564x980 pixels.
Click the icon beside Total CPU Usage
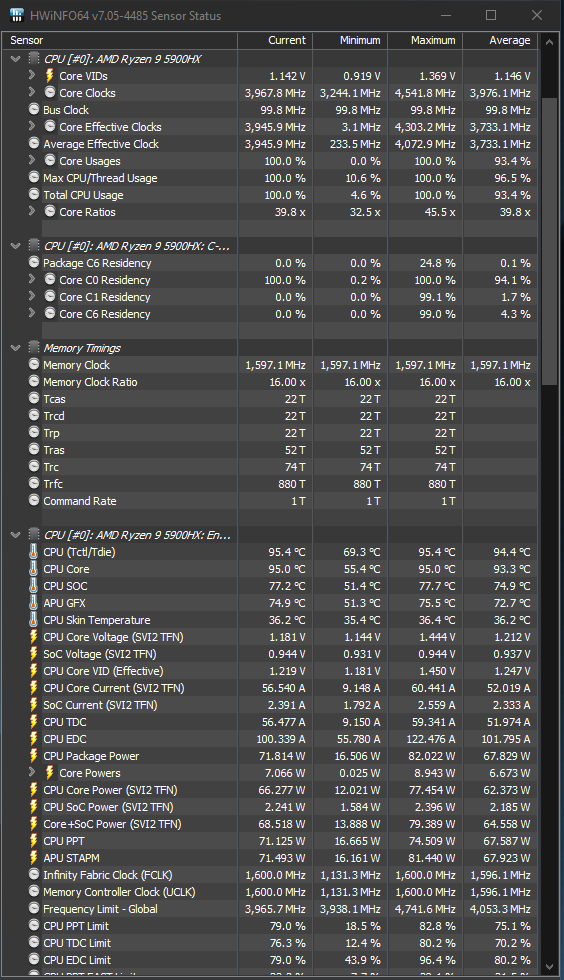pos(34,194)
